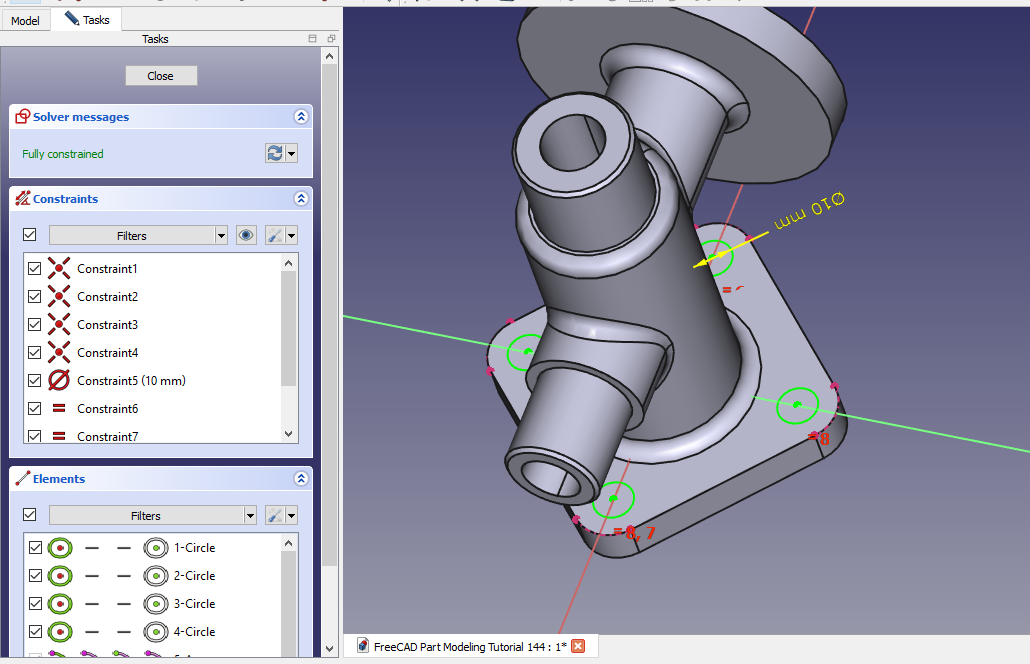Click the Constraints settings tools icon
Viewport: 1030px width, 664px height.
tap(274, 235)
